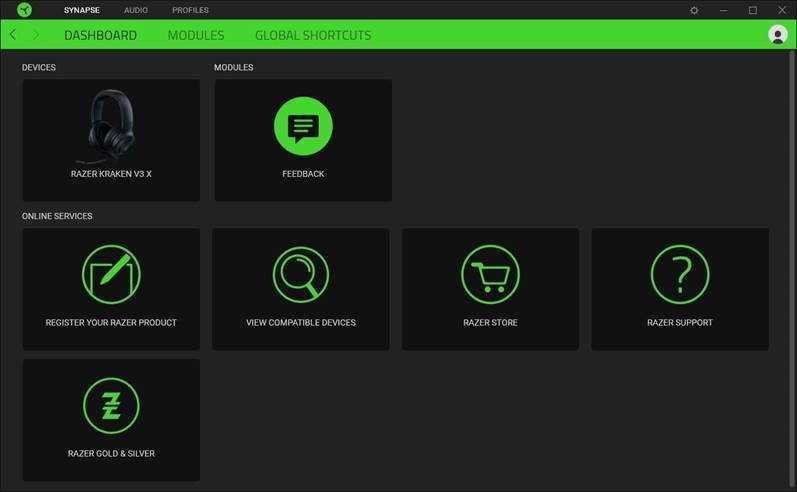Switch to the Profiles tab
This screenshot has width=797, height=492.
coord(190,10)
